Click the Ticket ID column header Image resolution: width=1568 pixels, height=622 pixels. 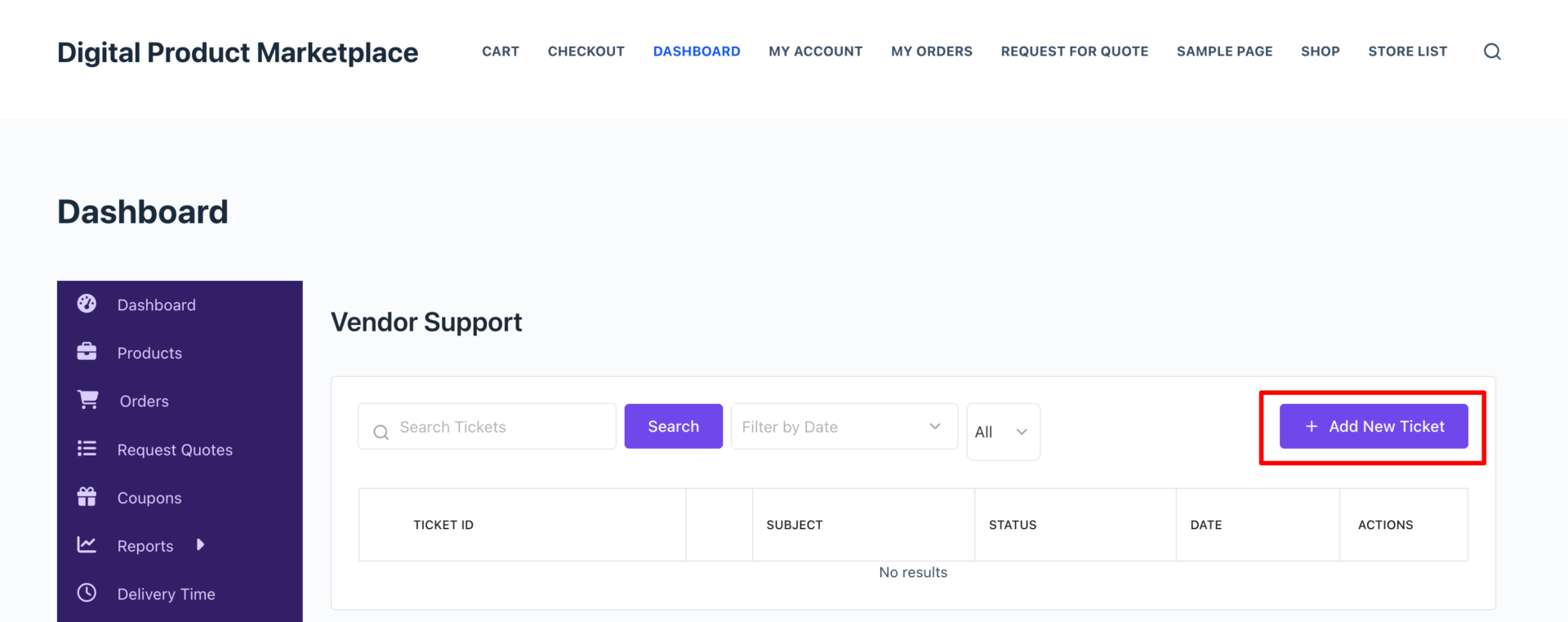[443, 525]
